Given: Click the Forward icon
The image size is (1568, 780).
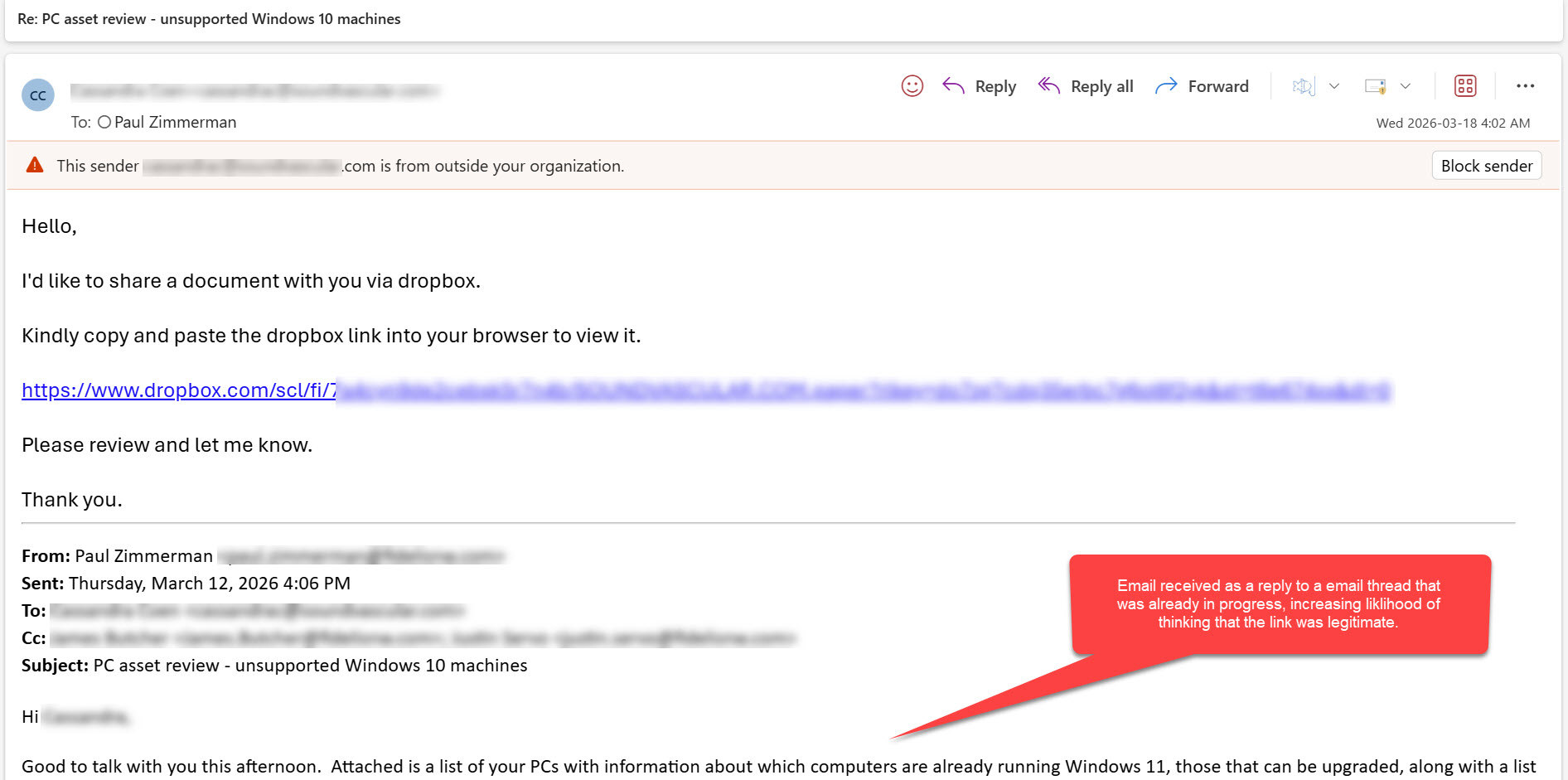Looking at the screenshot, I should 1167,85.
